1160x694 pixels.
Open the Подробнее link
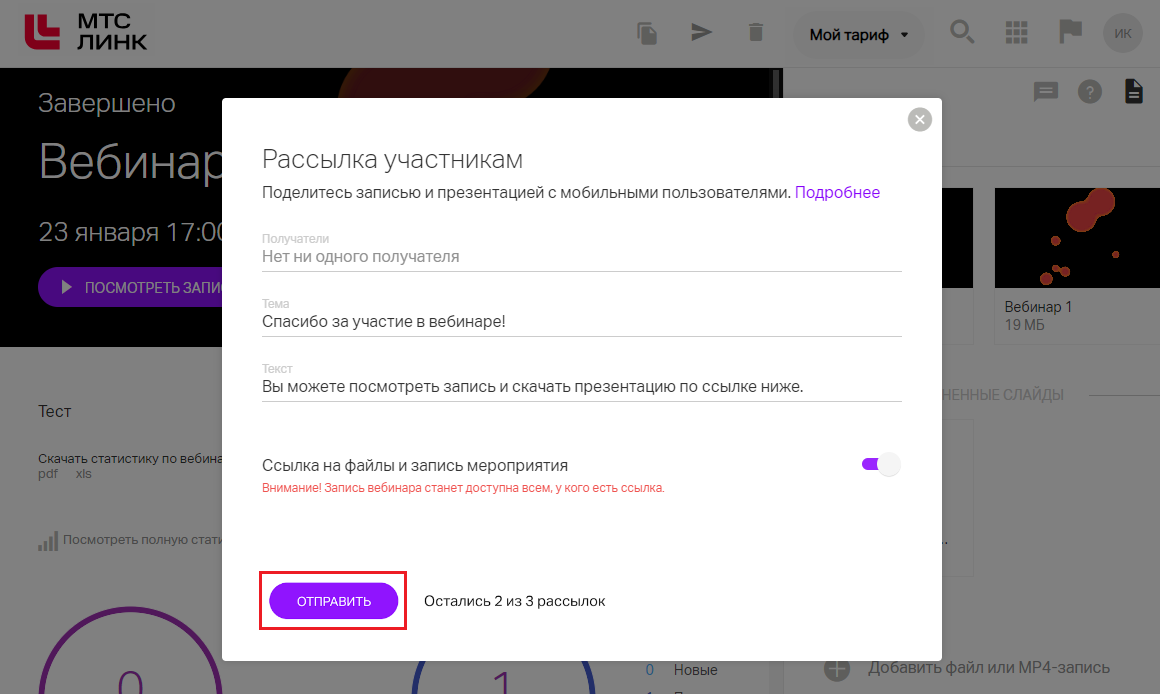[x=837, y=192]
